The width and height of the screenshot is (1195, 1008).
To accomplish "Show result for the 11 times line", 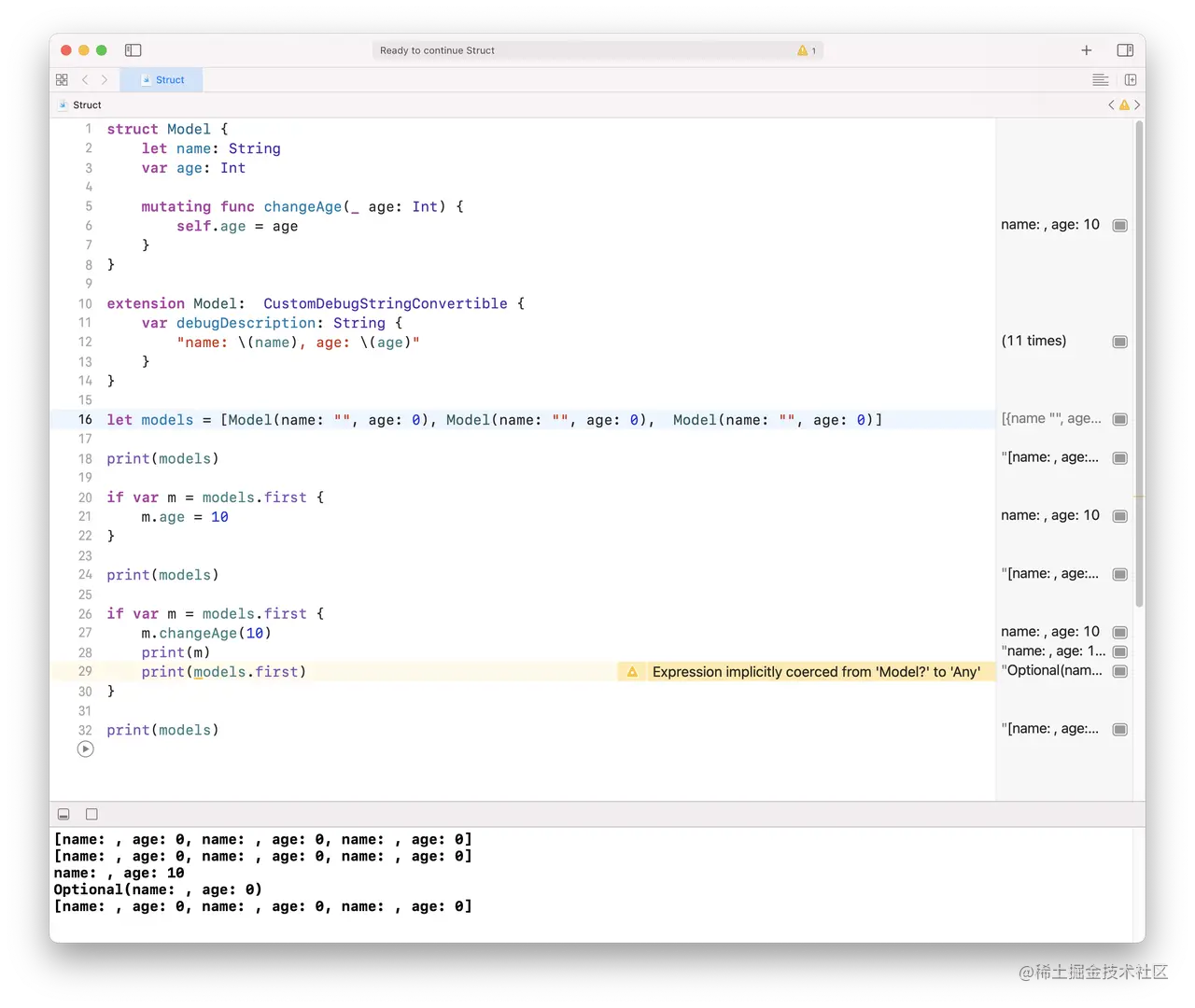I will 1120,342.
